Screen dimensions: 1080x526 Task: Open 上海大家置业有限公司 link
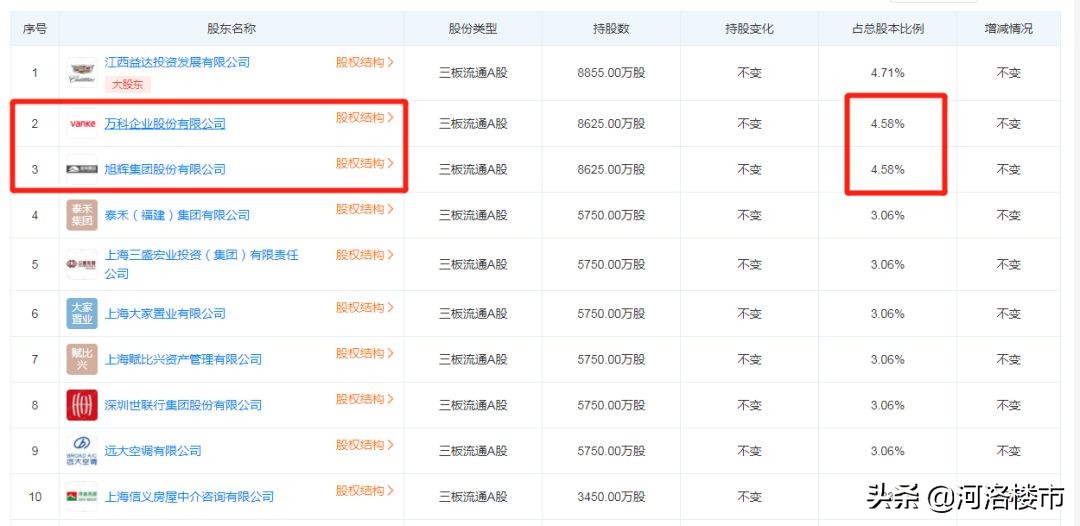click(x=165, y=313)
